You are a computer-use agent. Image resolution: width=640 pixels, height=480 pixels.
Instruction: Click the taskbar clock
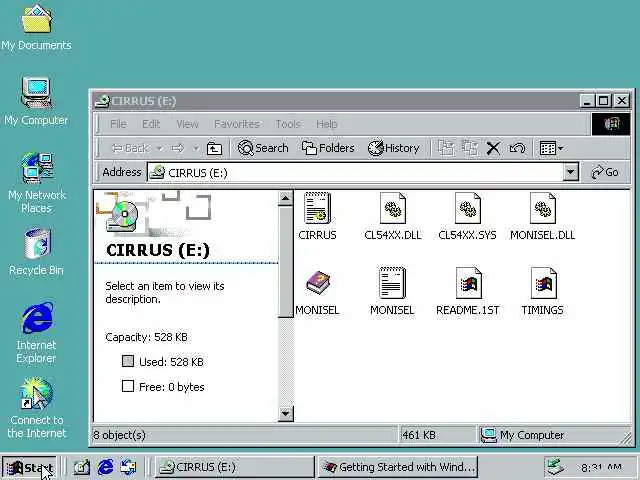601,467
